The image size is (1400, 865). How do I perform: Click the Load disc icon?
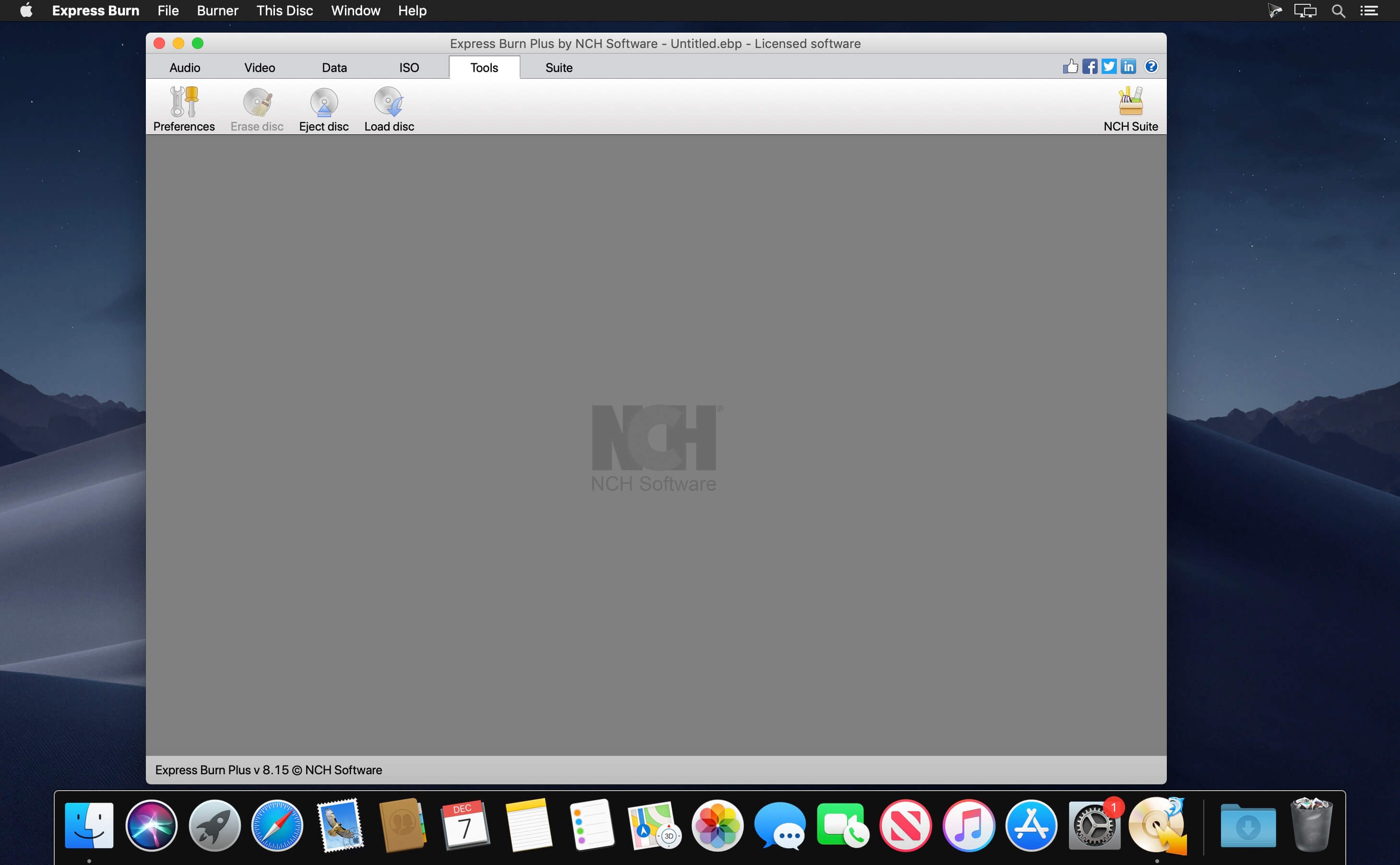[389, 109]
